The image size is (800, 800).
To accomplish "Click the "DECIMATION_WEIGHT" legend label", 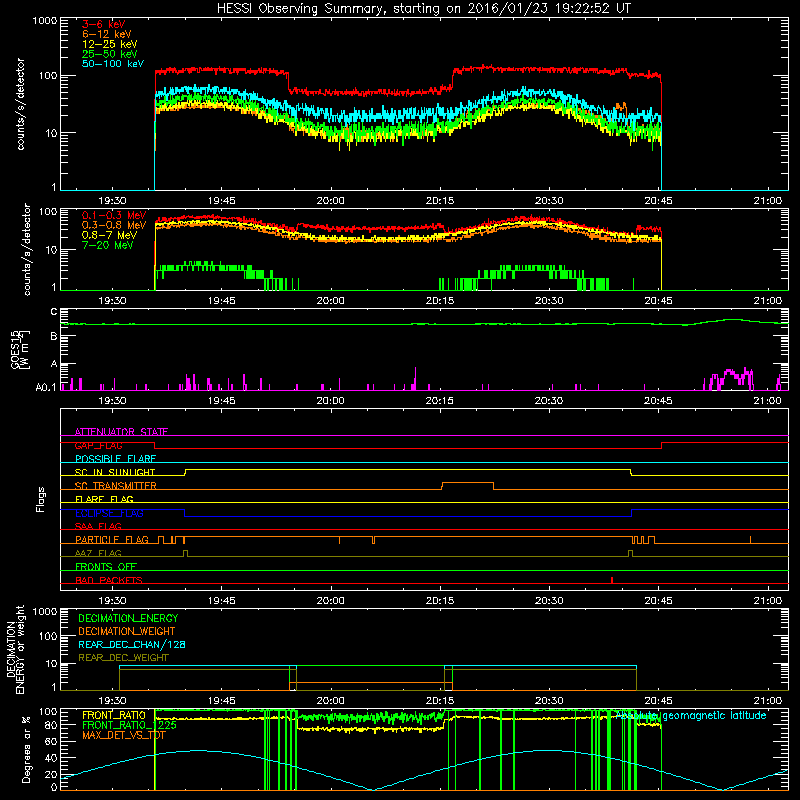I will coord(127,631).
